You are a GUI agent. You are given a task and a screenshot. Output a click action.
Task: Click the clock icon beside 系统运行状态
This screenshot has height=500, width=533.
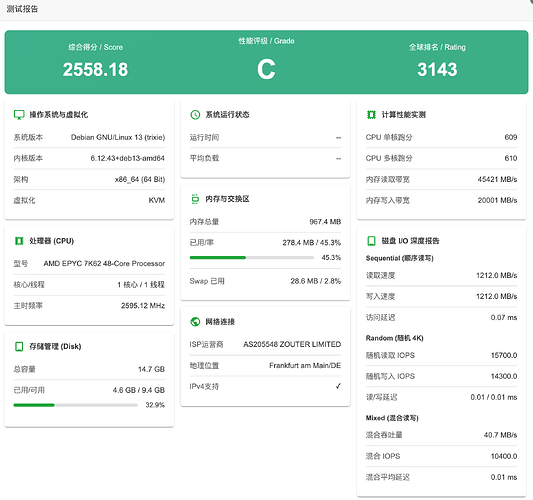tap(195, 115)
